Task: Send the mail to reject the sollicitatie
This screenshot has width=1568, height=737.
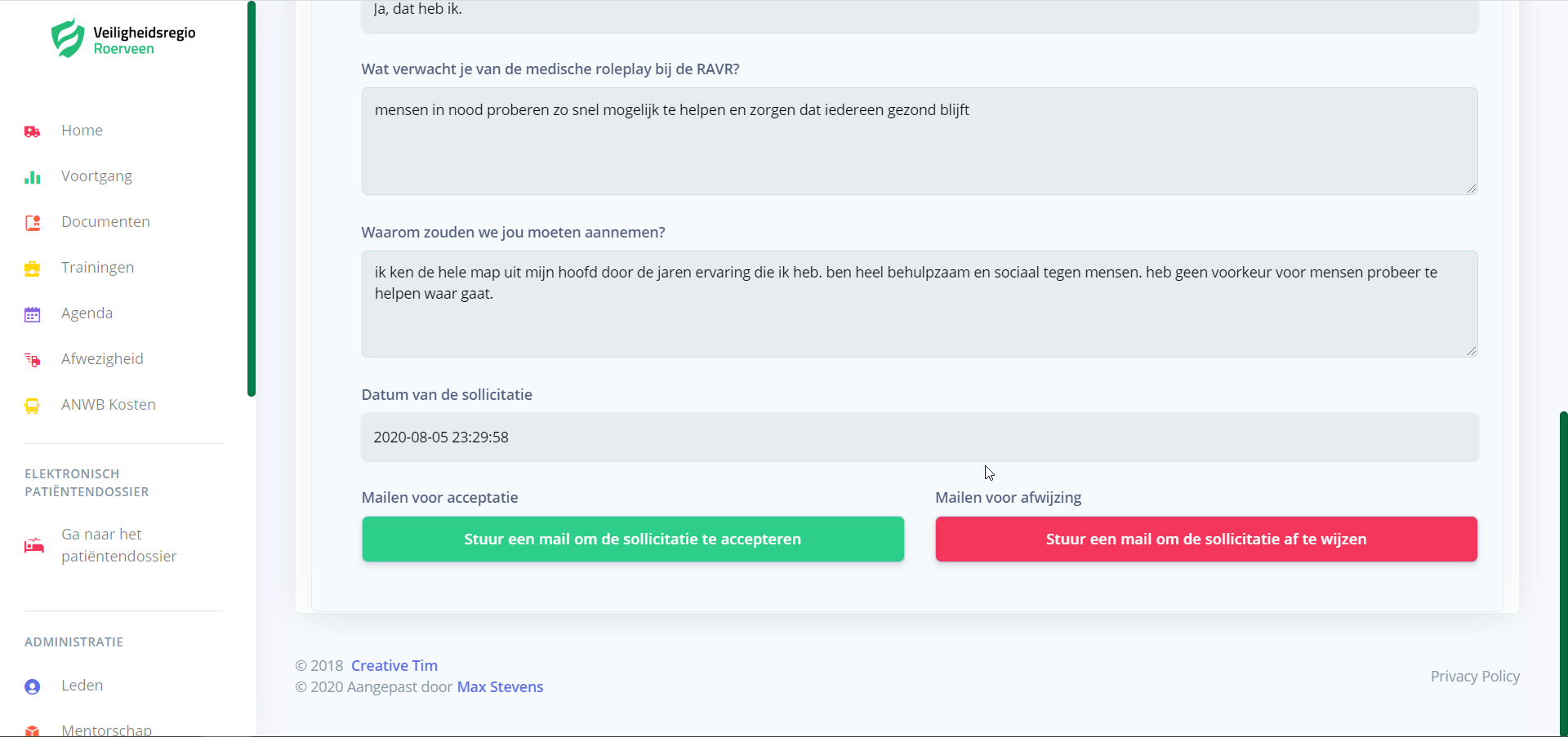Action: coord(1206,539)
